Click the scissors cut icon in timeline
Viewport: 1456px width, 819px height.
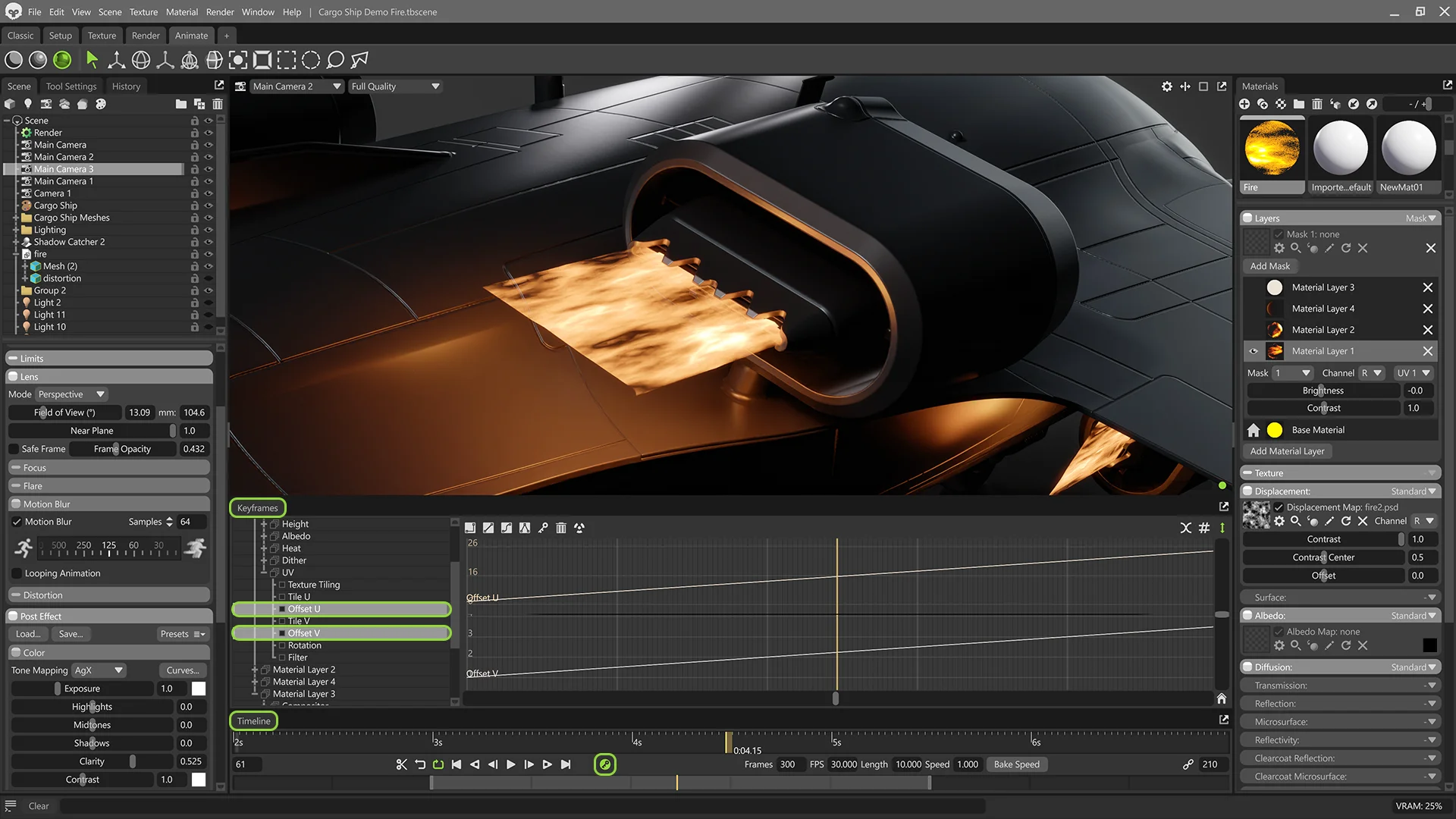(401, 764)
